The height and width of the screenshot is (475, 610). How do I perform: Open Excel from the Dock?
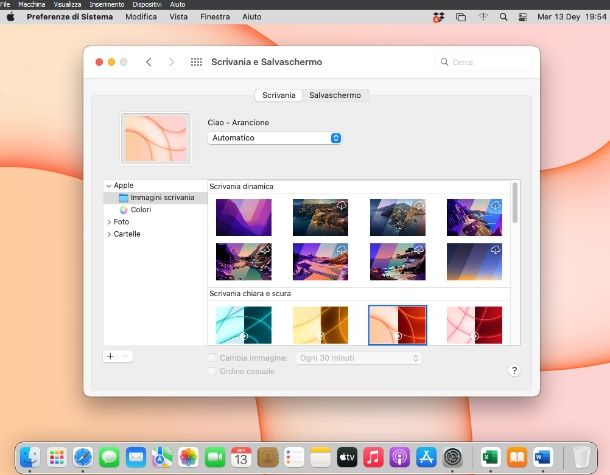pyautogui.click(x=491, y=457)
